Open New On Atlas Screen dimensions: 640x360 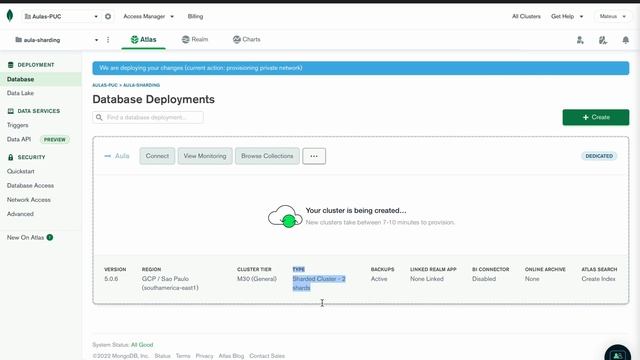coord(25,238)
